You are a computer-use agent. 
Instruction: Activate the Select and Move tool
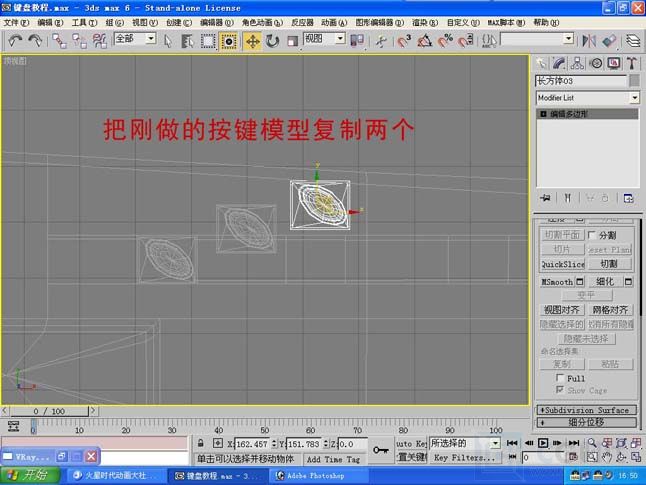tap(252, 41)
